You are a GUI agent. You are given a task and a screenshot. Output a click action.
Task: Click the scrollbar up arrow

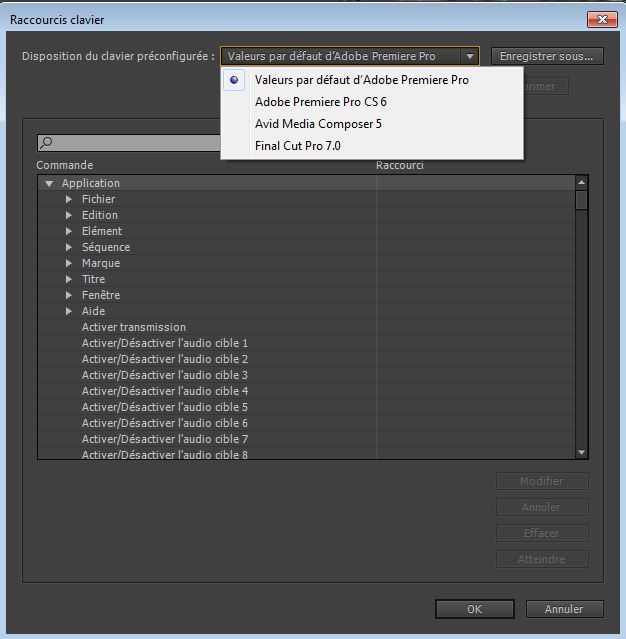click(582, 182)
